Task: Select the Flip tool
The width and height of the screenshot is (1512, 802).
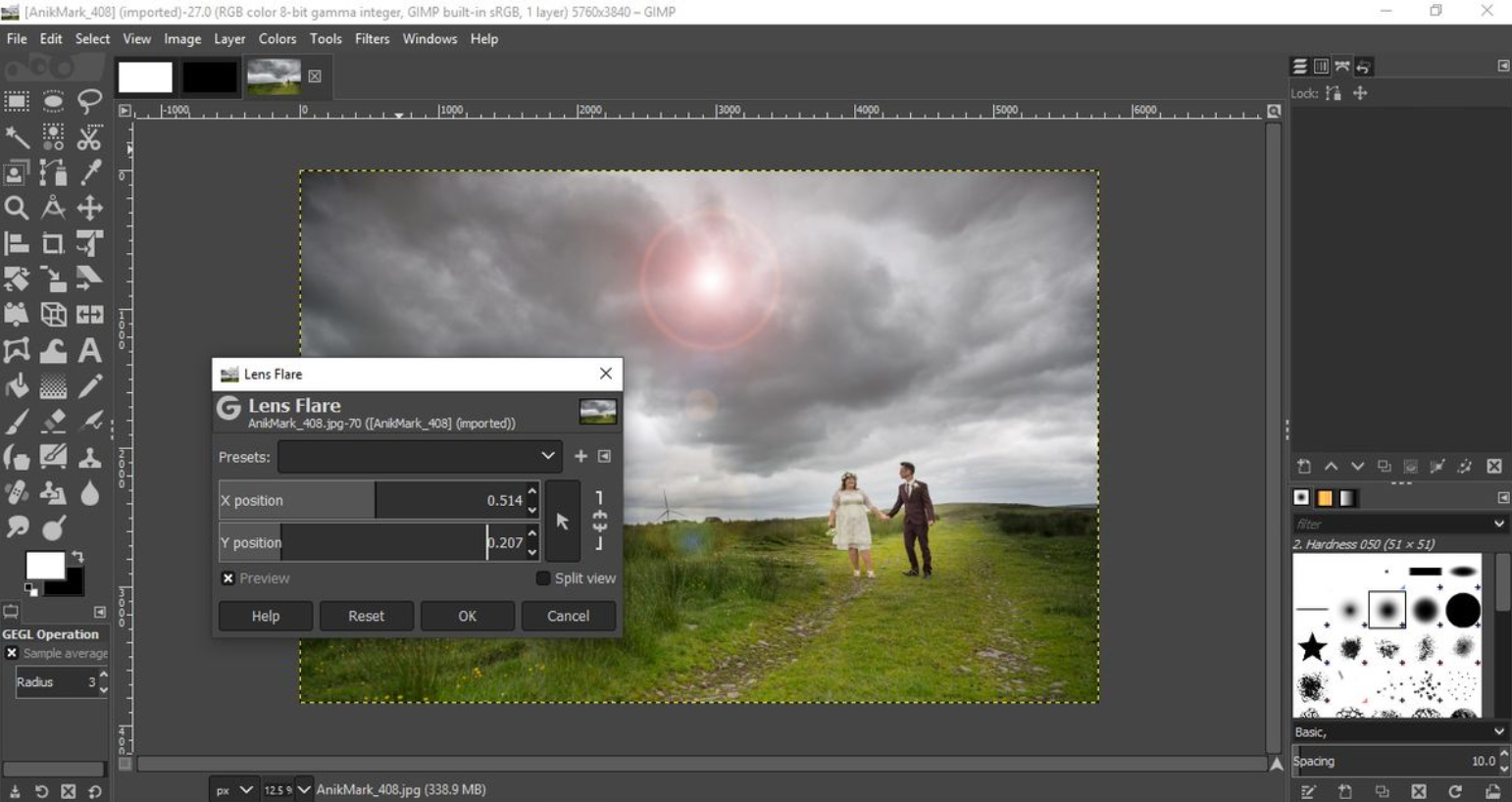Action: tap(89, 315)
